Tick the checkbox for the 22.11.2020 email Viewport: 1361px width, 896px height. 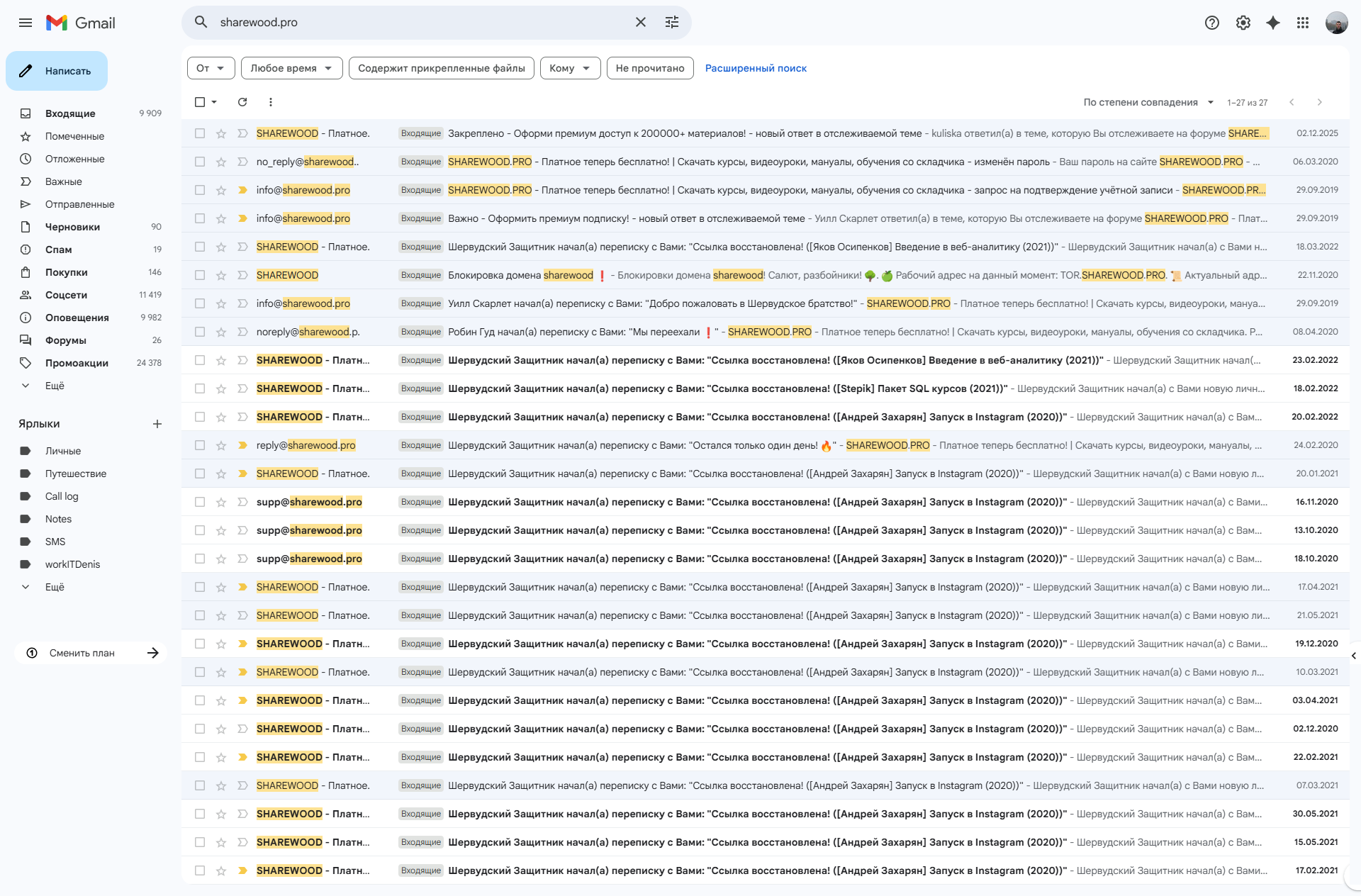[x=200, y=275]
